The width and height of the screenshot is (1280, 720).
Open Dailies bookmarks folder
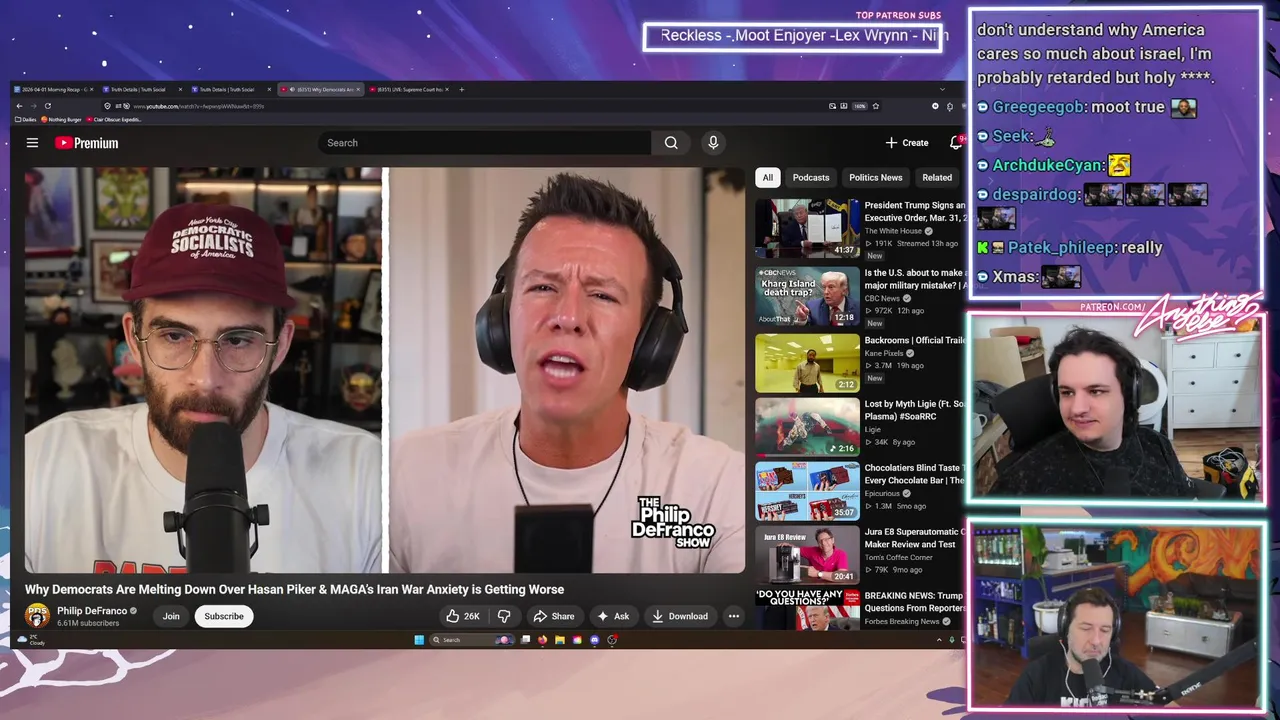pyautogui.click(x=26, y=119)
